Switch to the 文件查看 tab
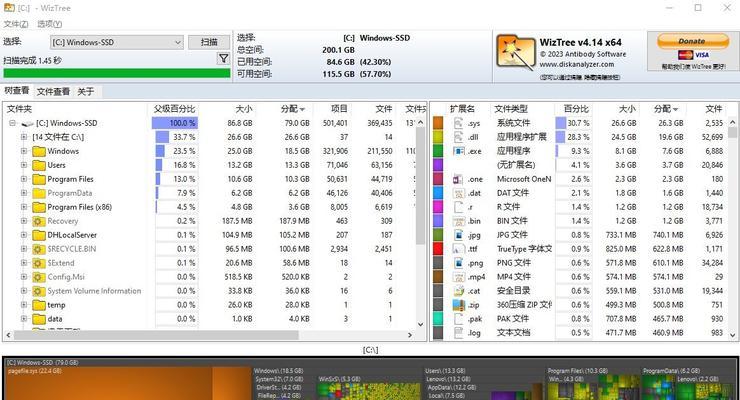Image resolution: width=740 pixels, height=400 pixels. pyautogui.click(x=53, y=92)
